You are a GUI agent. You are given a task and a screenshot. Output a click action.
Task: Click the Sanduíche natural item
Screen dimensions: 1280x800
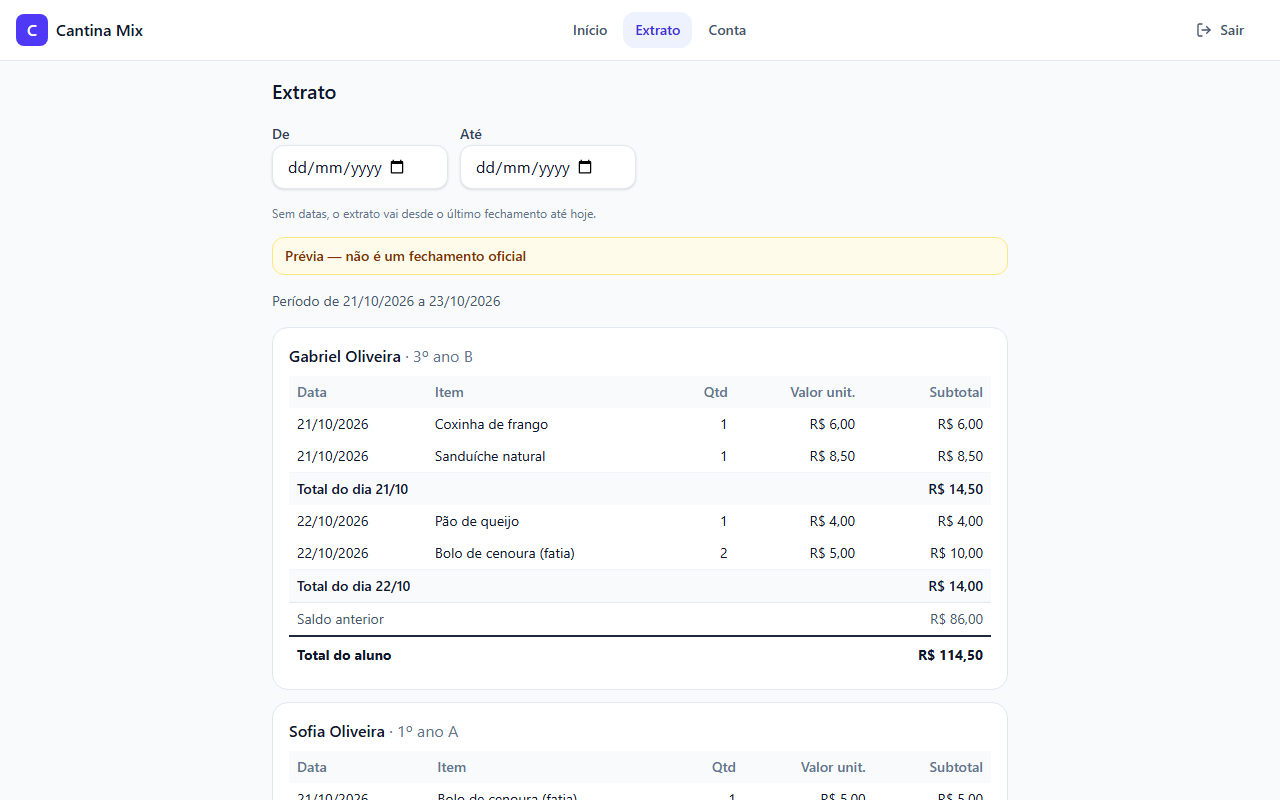point(490,456)
